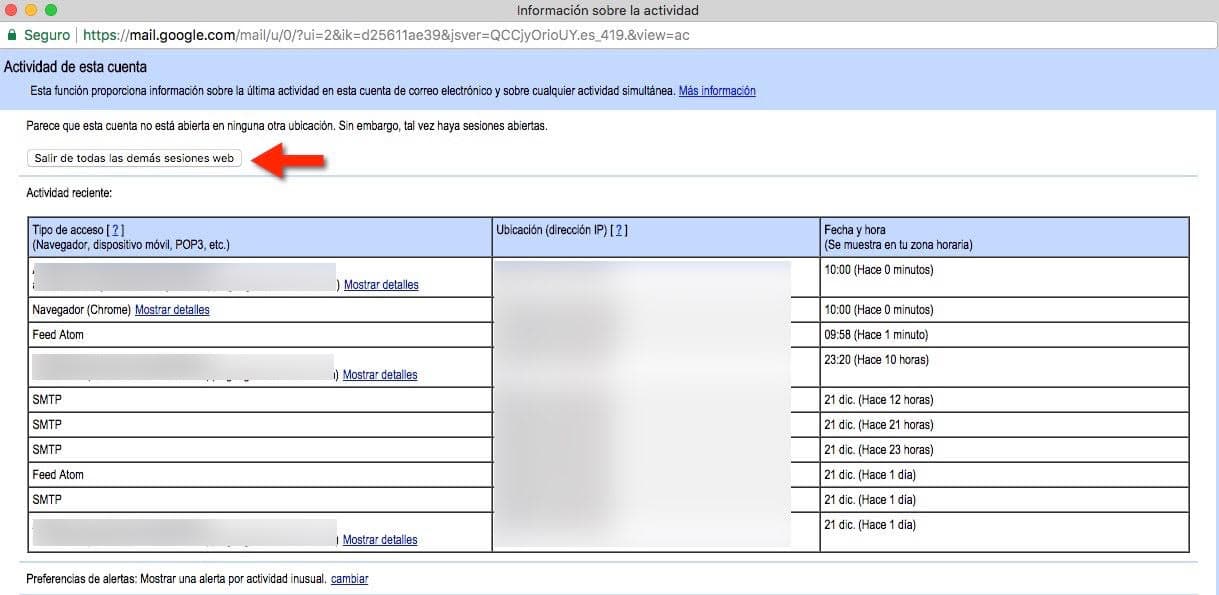
Task: Select the Feed Atom entry from 09:58
Action: (x=58, y=335)
